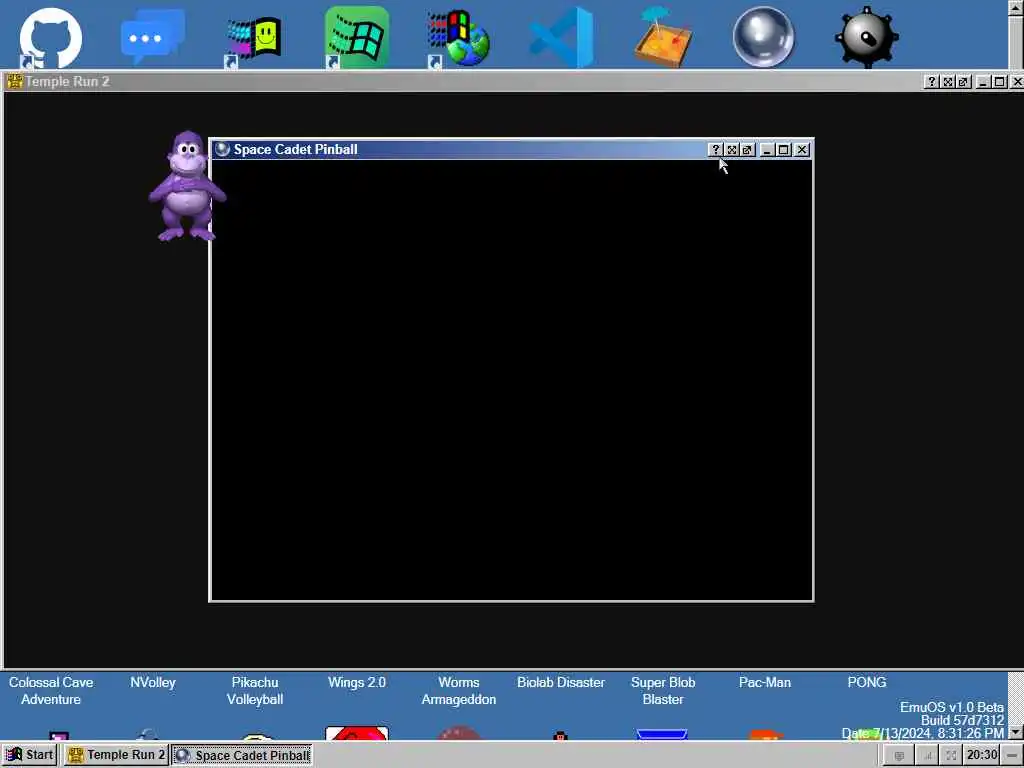This screenshot has height=768, width=1024.
Task: Open the GitHub desktop icon
Action: point(51,38)
